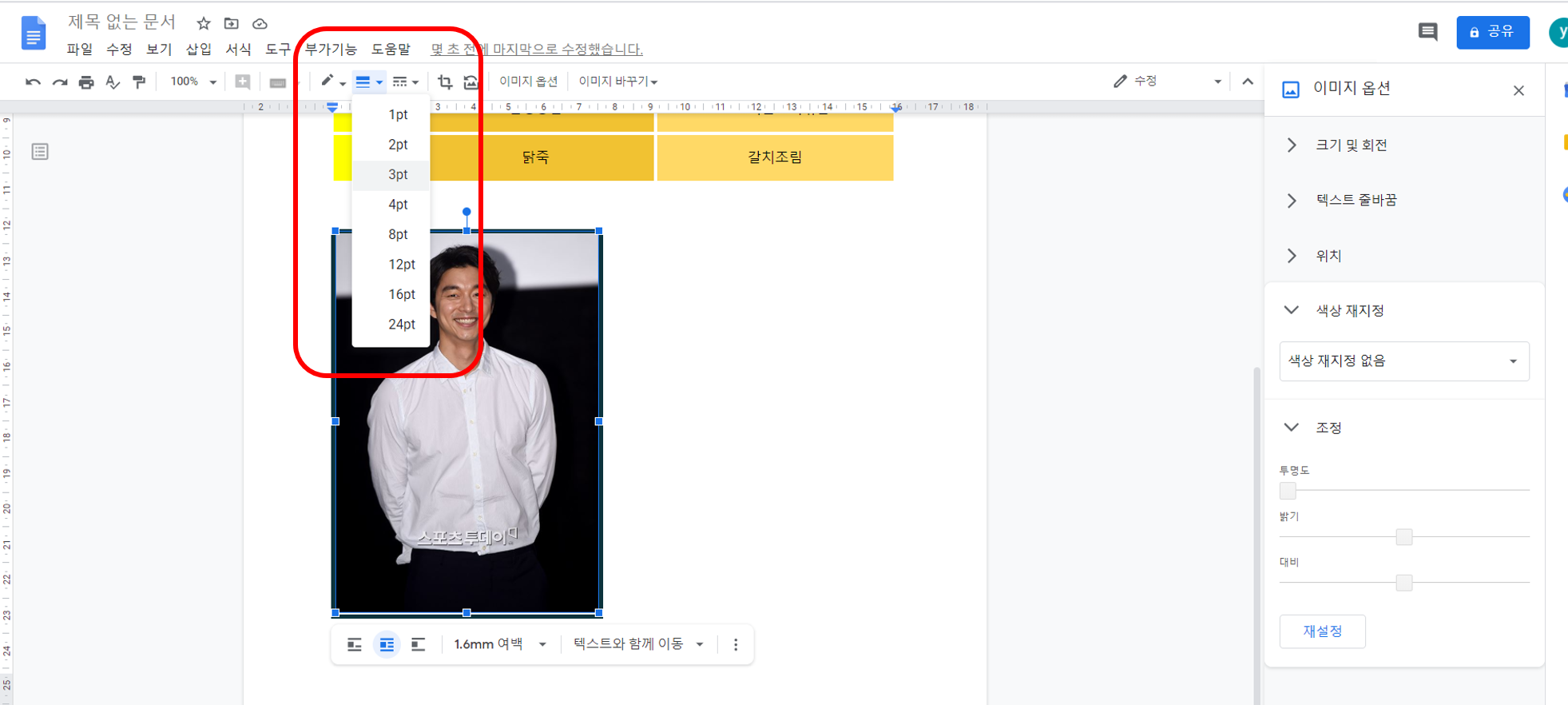1568x705 pixels.
Task: Undo the last action
Action: (33, 82)
